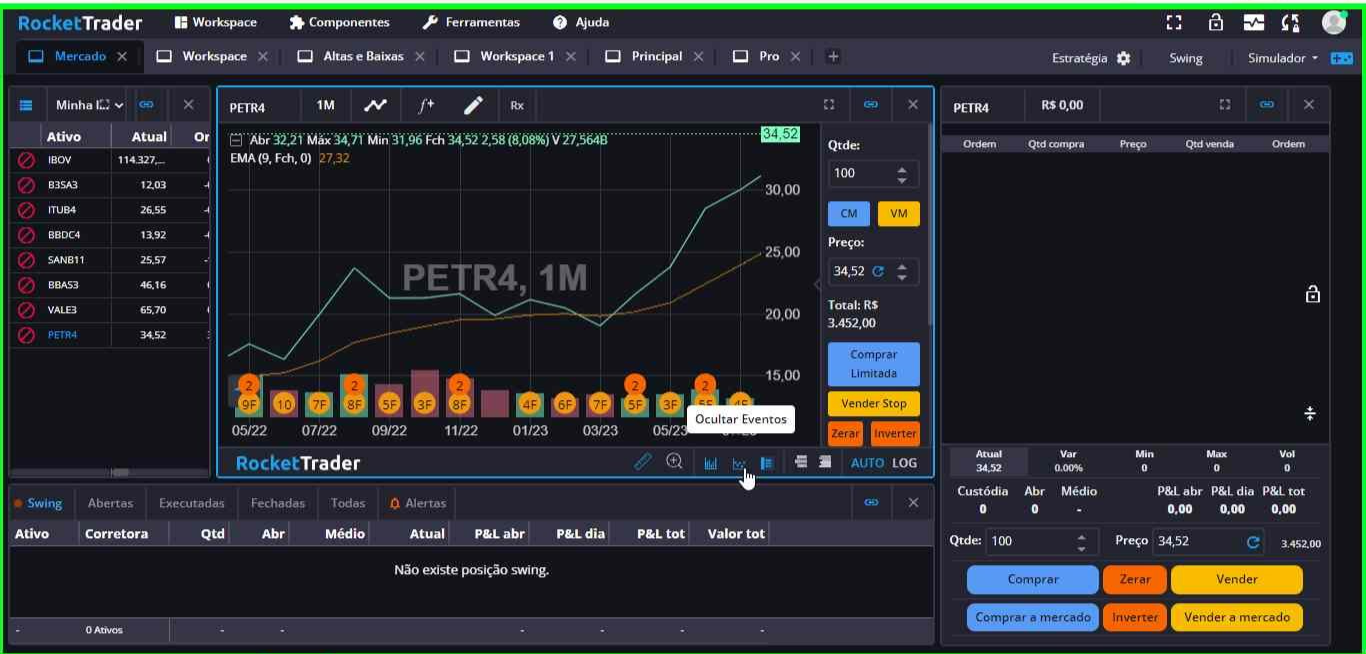1366x654 pixels.
Task: Click the Vender Stop button
Action: point(874,404)
